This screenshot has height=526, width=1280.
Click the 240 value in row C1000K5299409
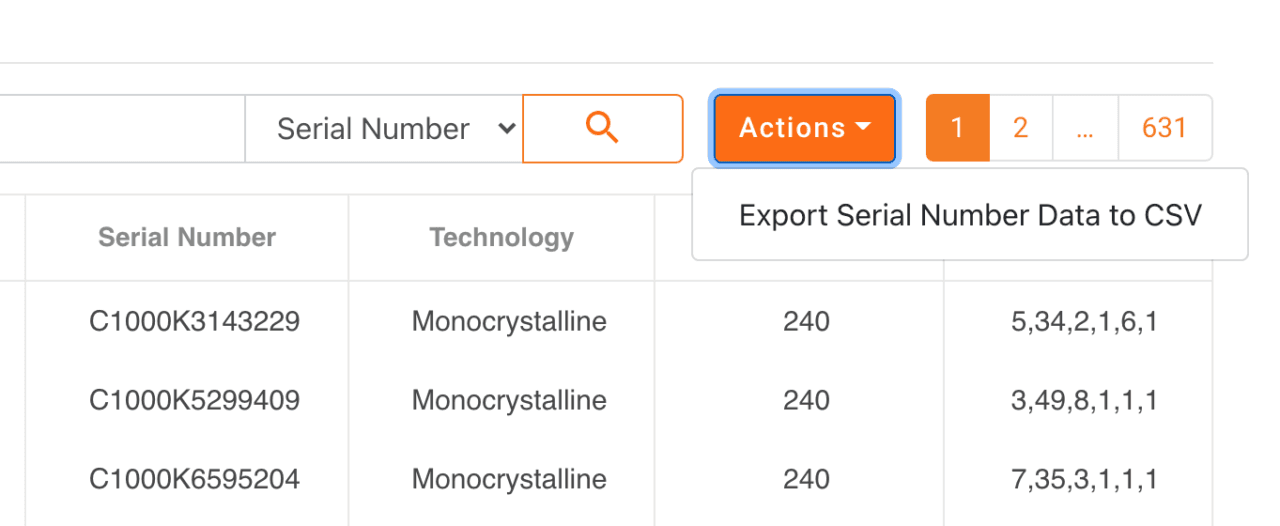click(806, 400)
